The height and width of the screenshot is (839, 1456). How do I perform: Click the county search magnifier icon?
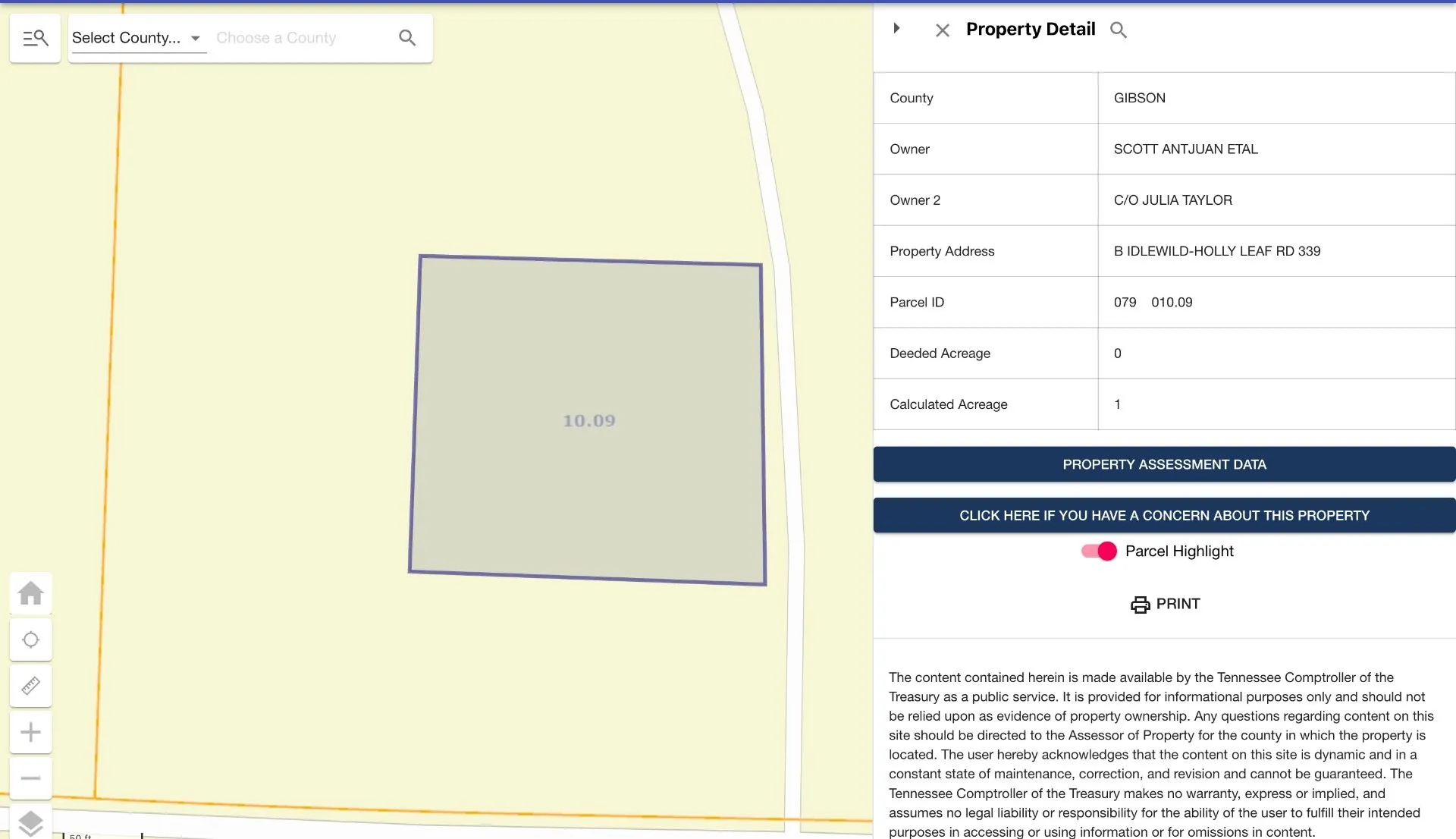[407, 38]
